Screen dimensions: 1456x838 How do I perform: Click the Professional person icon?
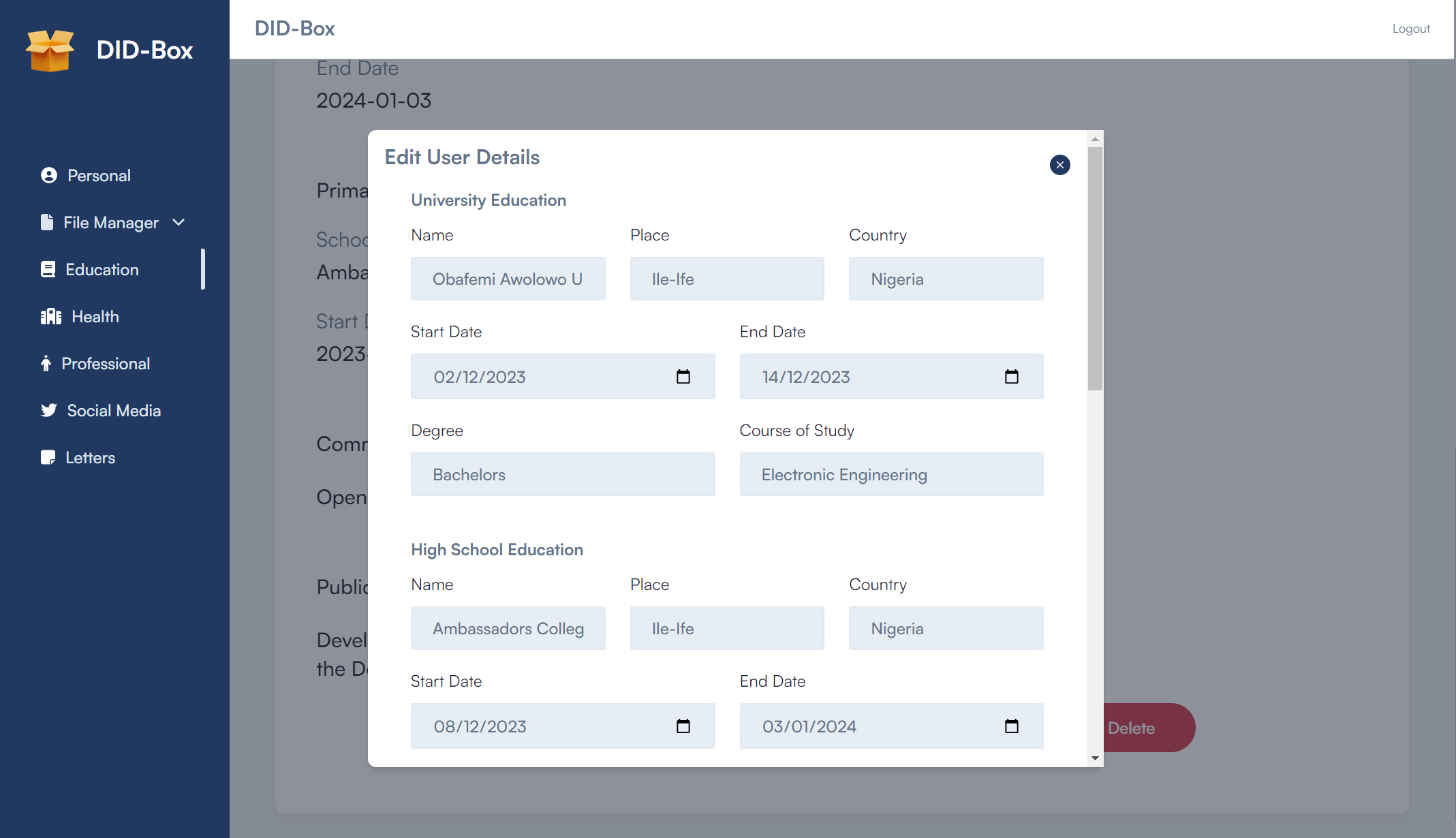coord(46,364)
